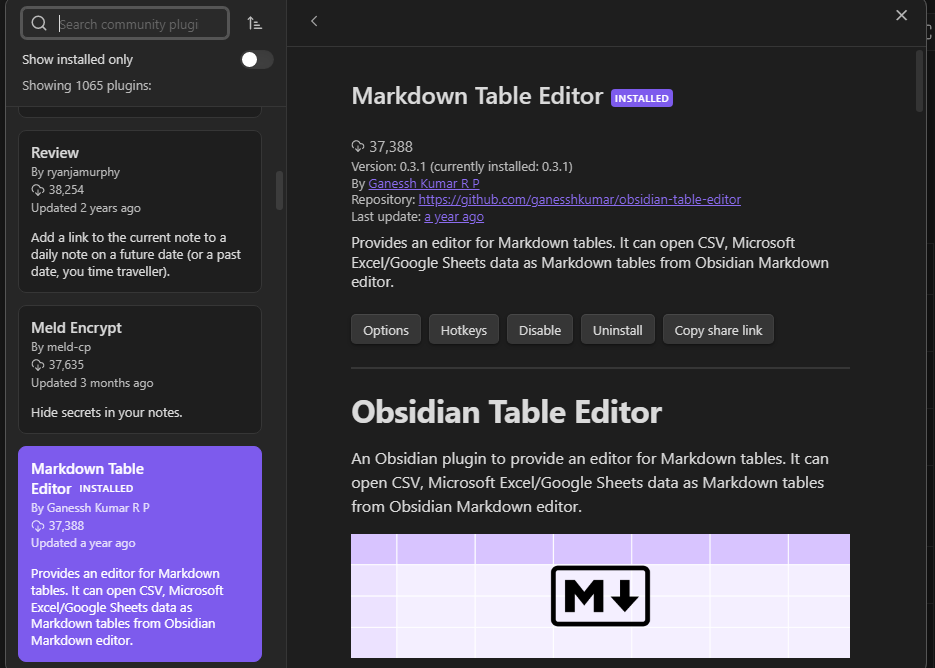Open the Hotkeys settings
Image resolution: width=935 pixels, height=668 pixels.
[463, 329]
